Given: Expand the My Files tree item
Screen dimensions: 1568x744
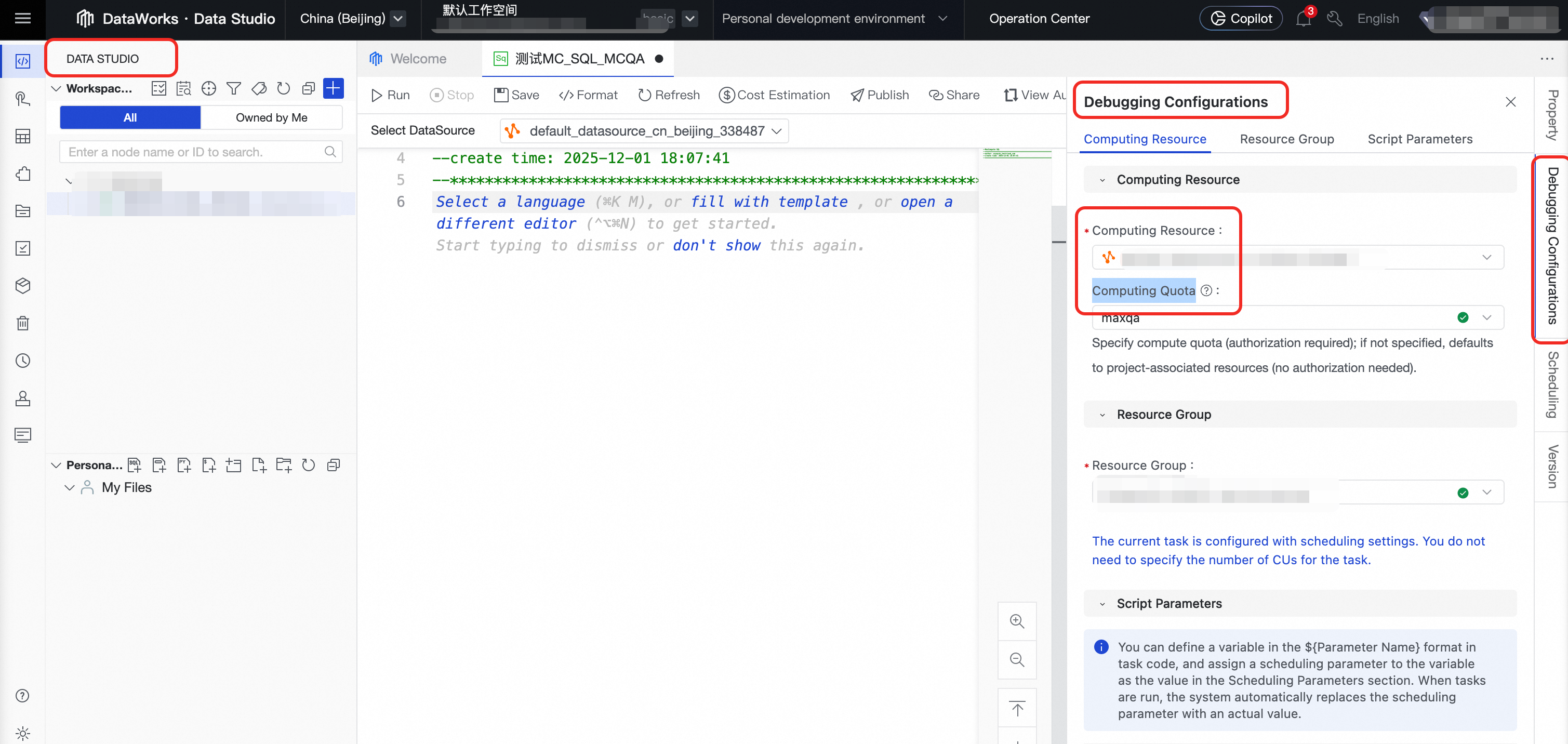Looking at the screenshot, I should tap(70, 488).
